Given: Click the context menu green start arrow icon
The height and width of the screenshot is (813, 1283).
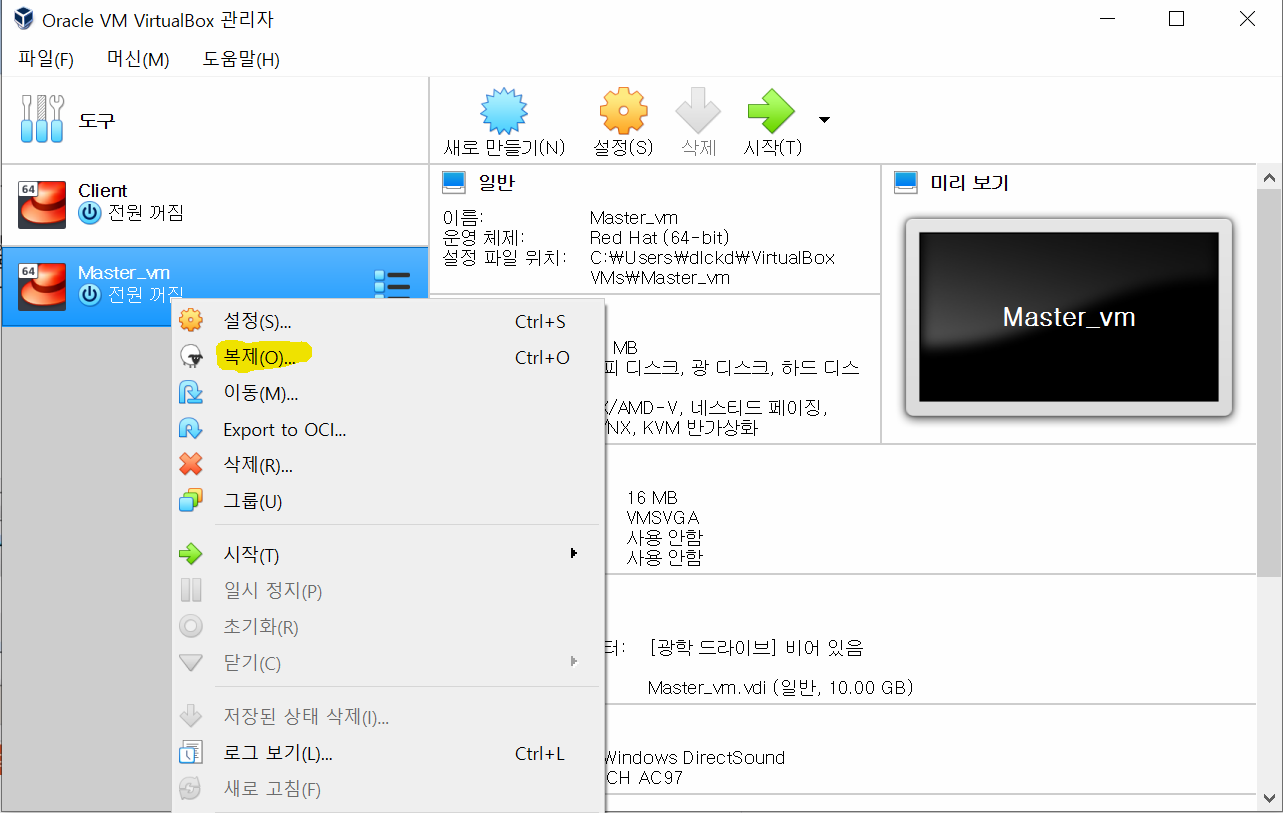Looking at the screenshot, I should [190, 555].
